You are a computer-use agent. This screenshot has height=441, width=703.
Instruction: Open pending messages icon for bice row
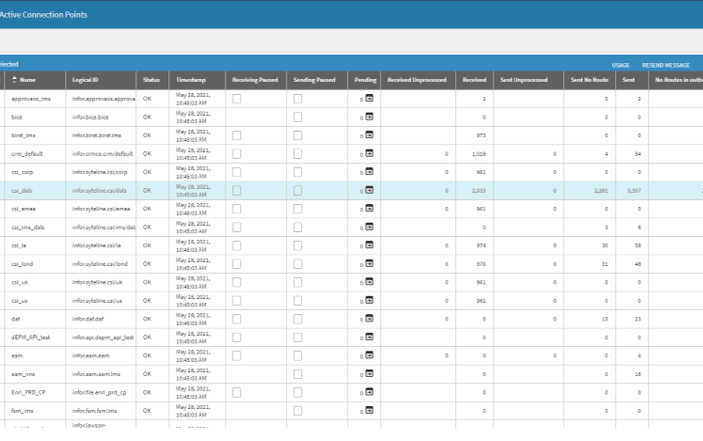pos(369,117)
